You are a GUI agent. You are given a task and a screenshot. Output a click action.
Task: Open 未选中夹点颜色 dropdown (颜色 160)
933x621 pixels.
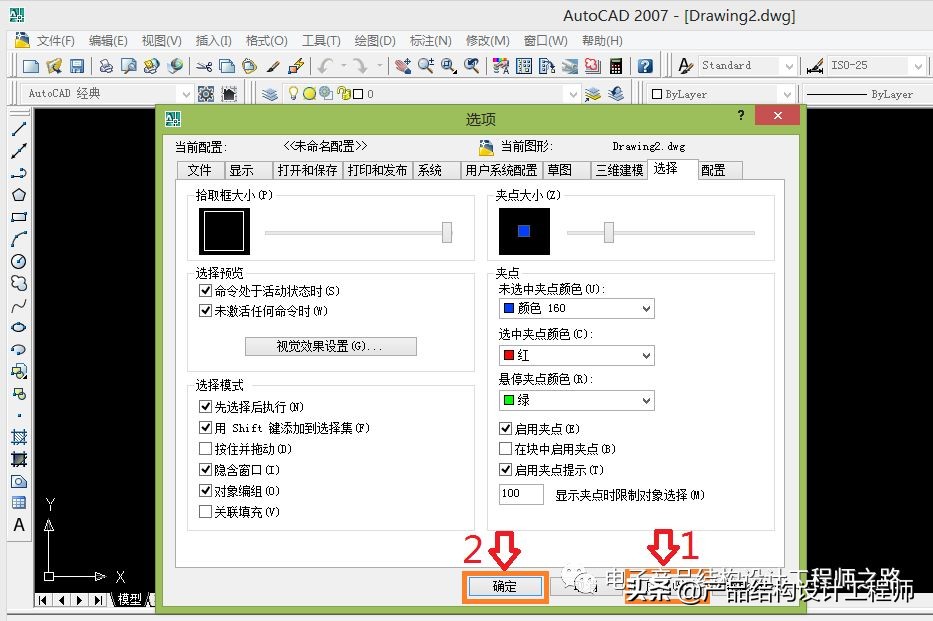577,308
